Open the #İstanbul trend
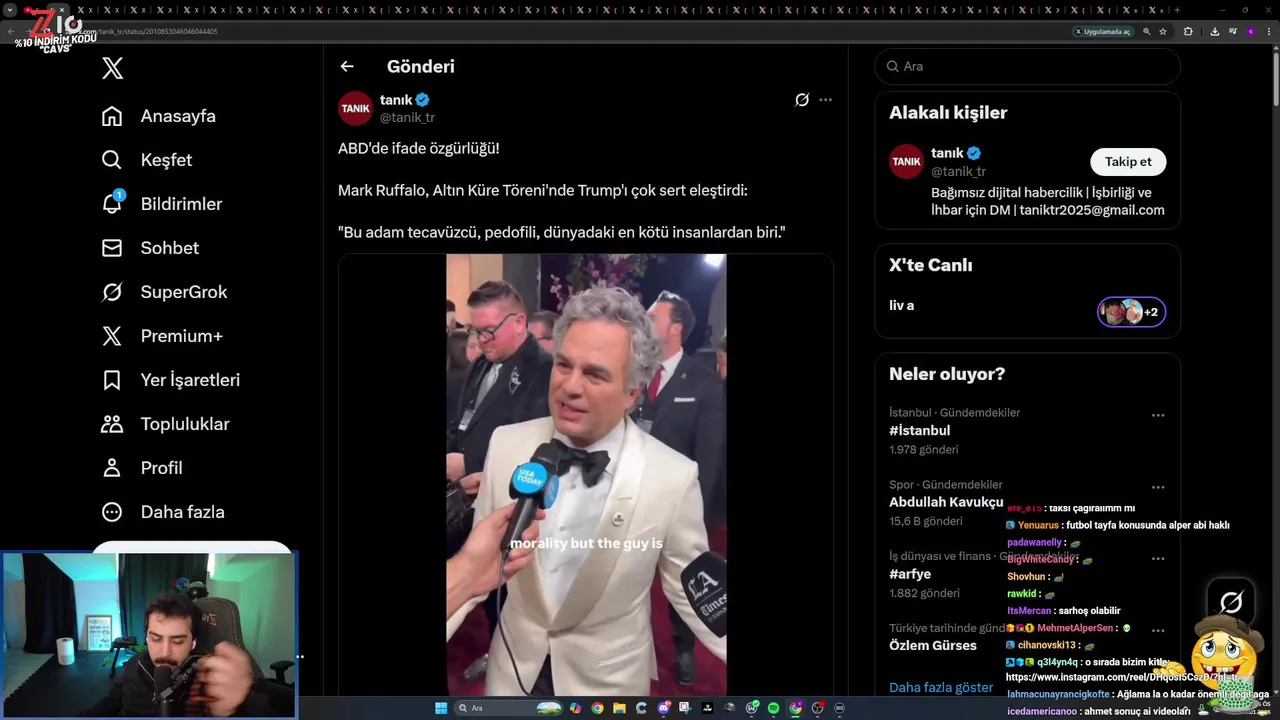1280x720 pixels. coord(919,430)
